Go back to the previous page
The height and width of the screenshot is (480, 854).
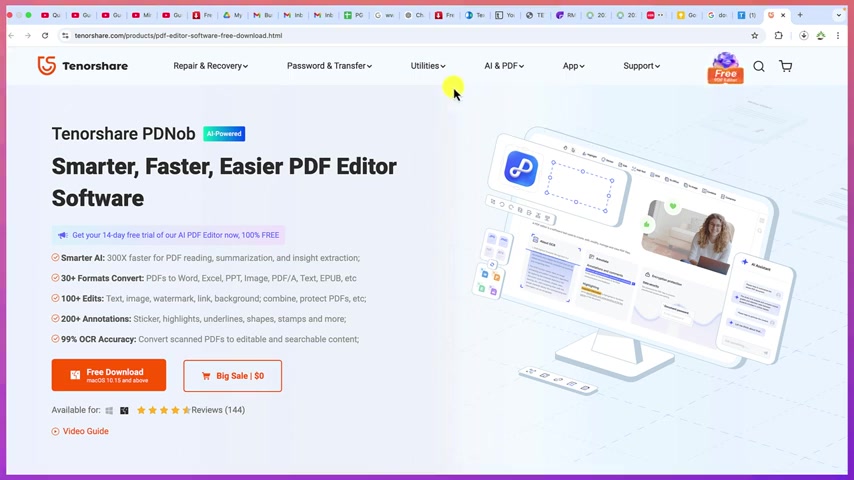pyautogui.click(x=11, y=35)
